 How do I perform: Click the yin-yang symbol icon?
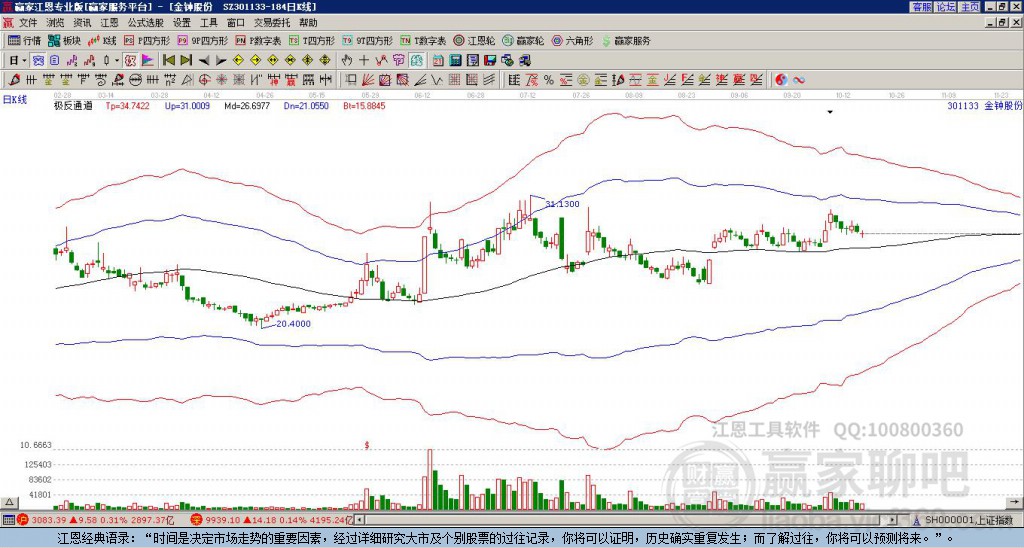click(x=781, y=80)
